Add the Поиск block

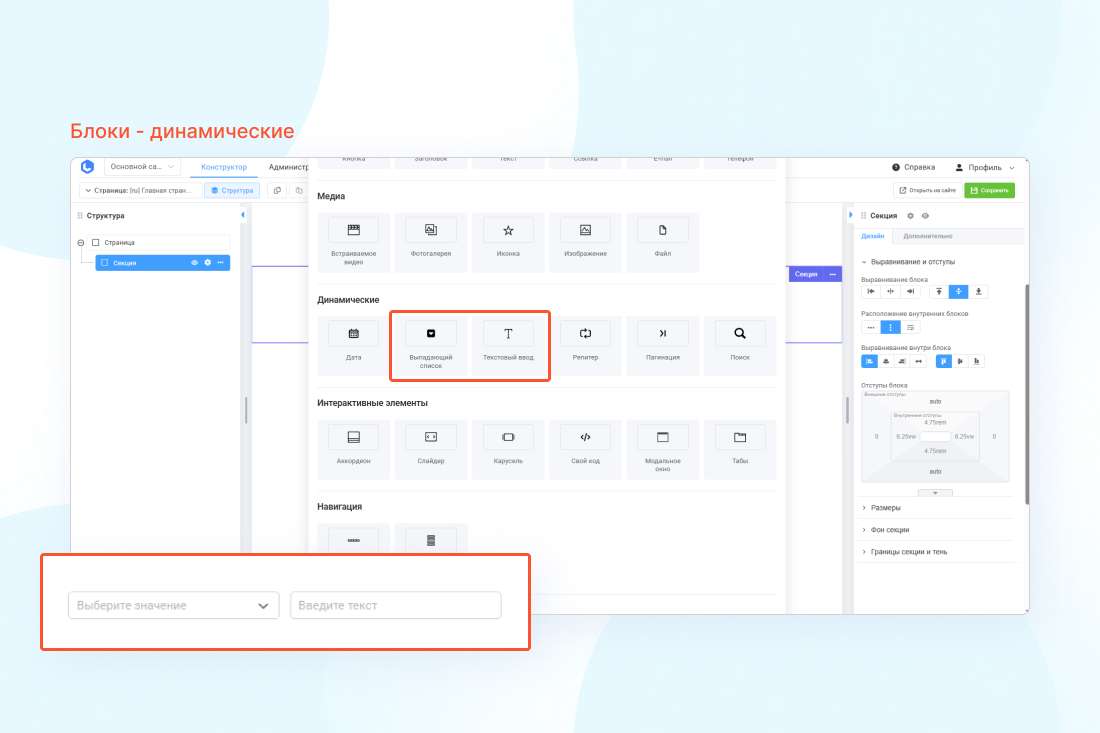tap(740, 345)
